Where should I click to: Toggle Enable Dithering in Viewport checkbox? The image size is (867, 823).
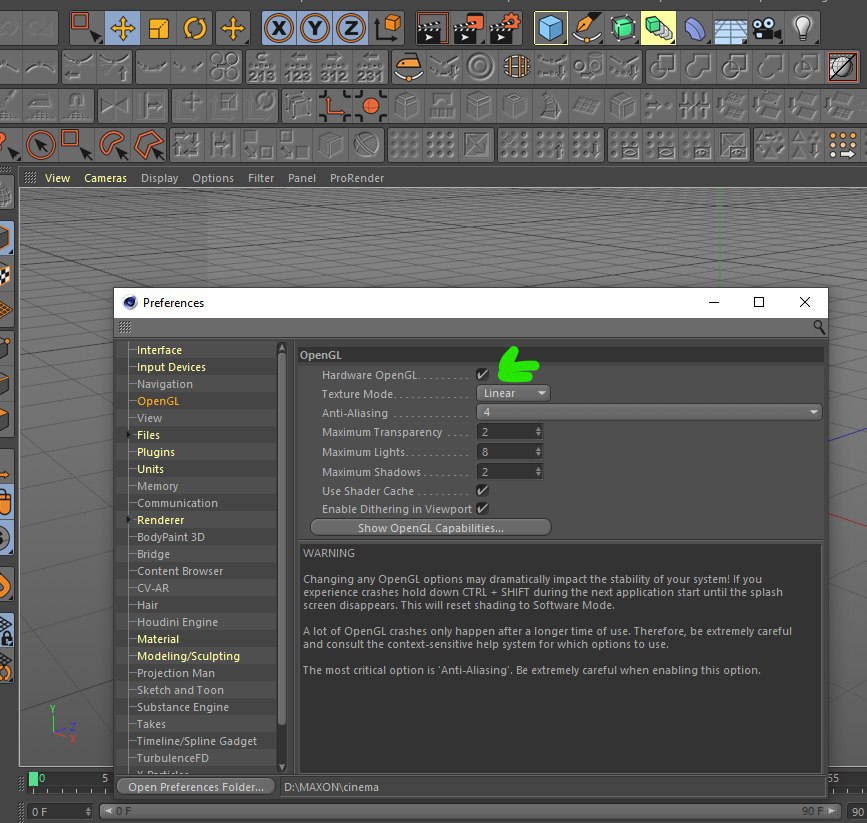coord(482,509)
